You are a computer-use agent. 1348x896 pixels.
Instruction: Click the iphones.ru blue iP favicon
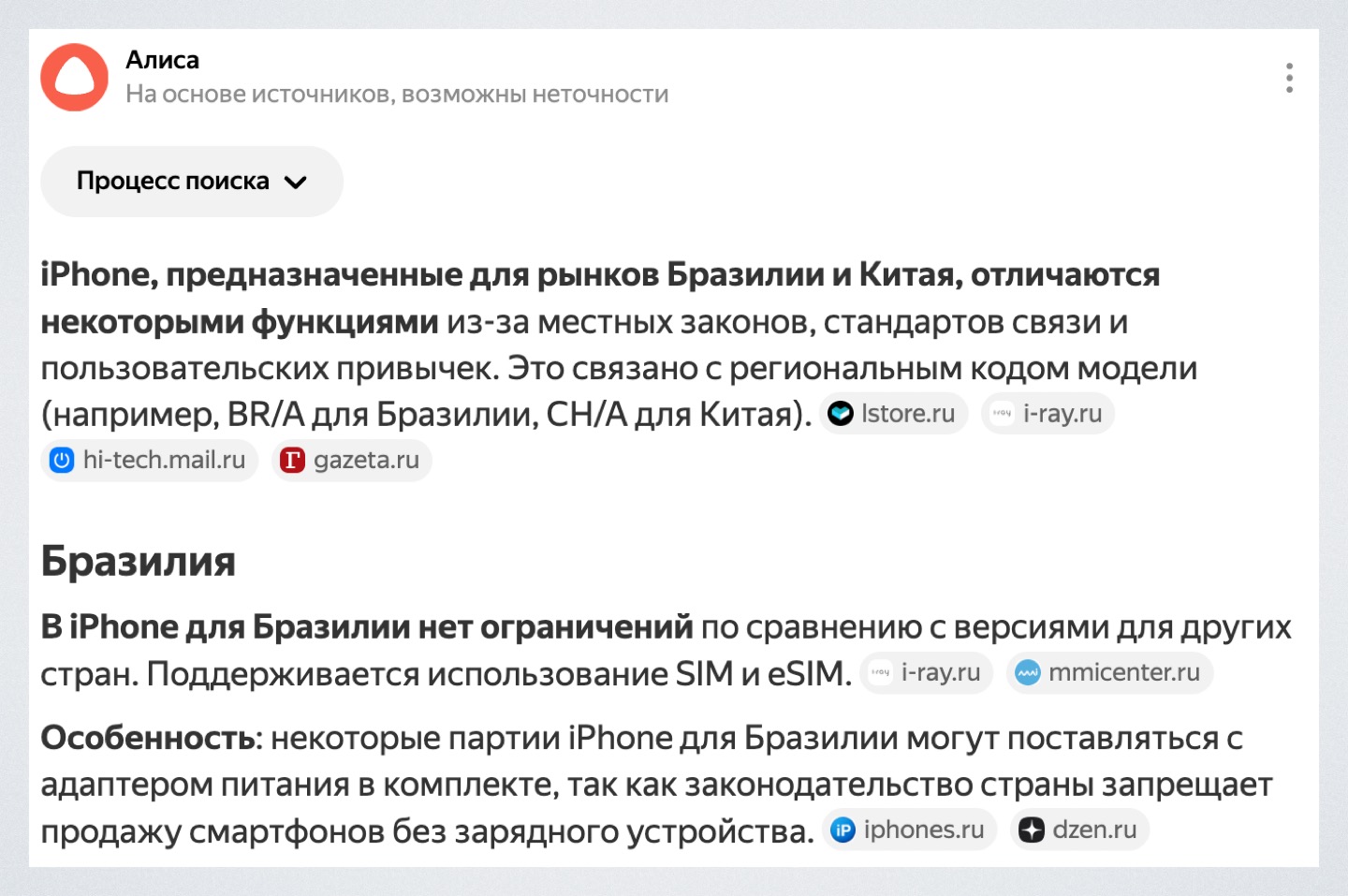pyautogui.click(x=843, y=830)
